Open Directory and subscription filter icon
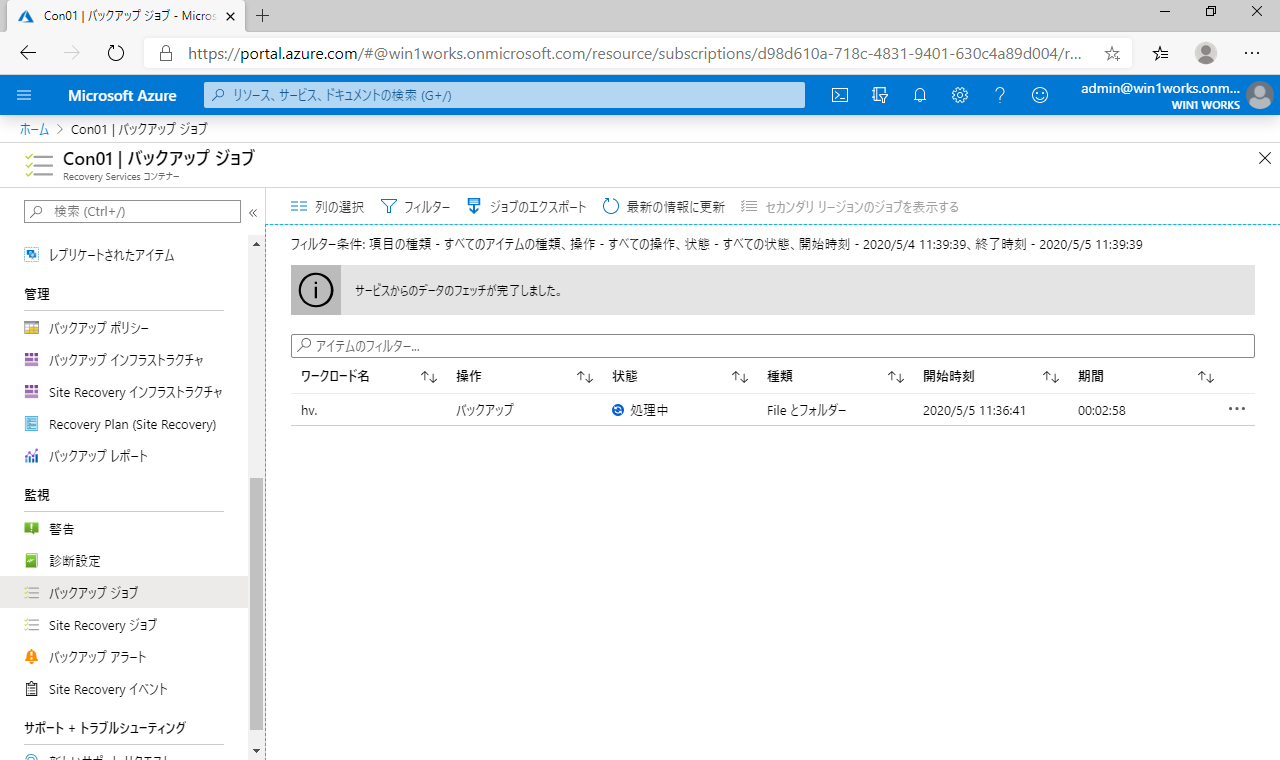The width and height of the screenshot is (1280, 760). pos(880,95)
